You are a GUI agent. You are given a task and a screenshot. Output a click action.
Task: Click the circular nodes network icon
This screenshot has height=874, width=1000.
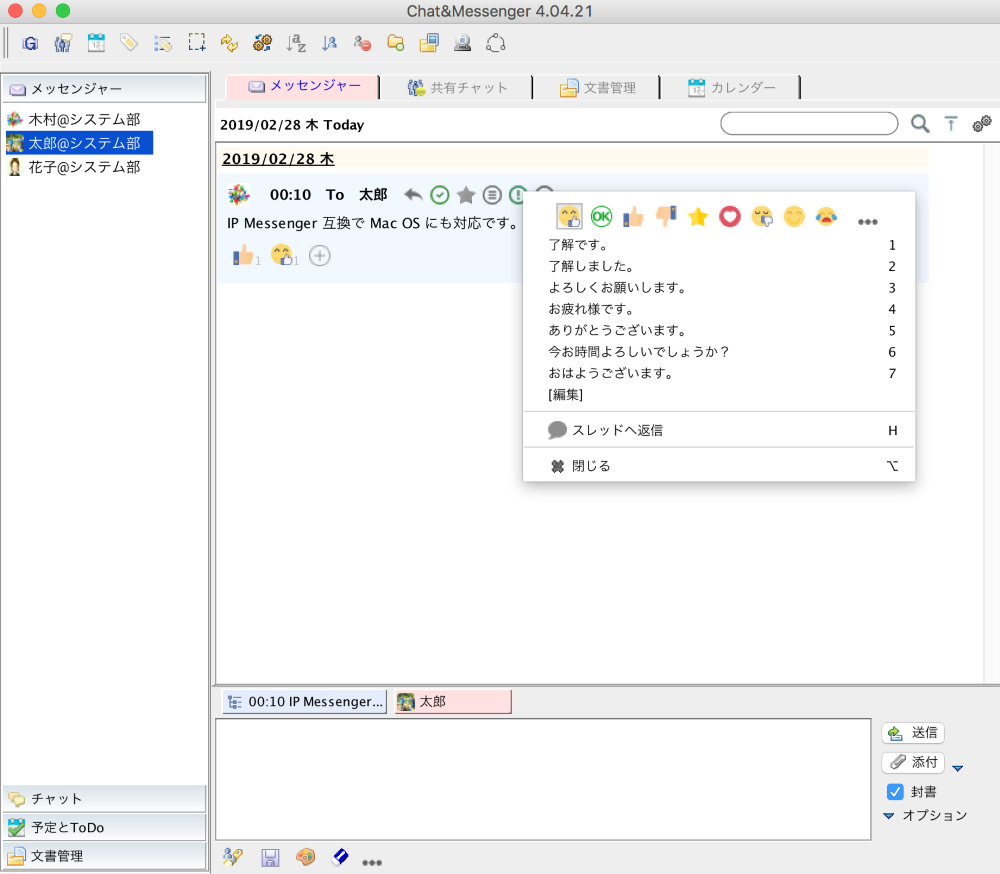pyautogui.click(x=496, y=43)
